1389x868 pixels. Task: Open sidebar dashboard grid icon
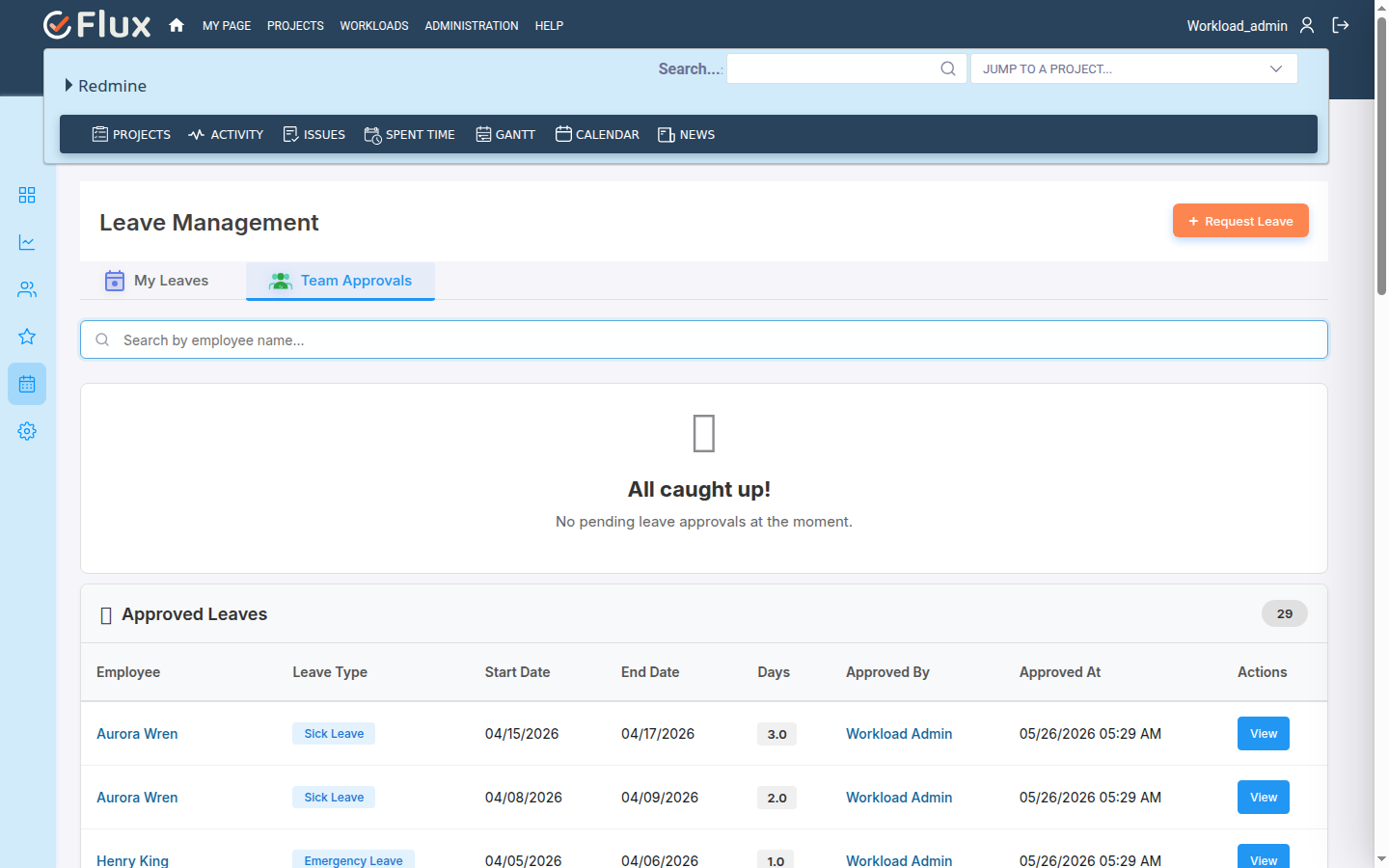(27, 195)
